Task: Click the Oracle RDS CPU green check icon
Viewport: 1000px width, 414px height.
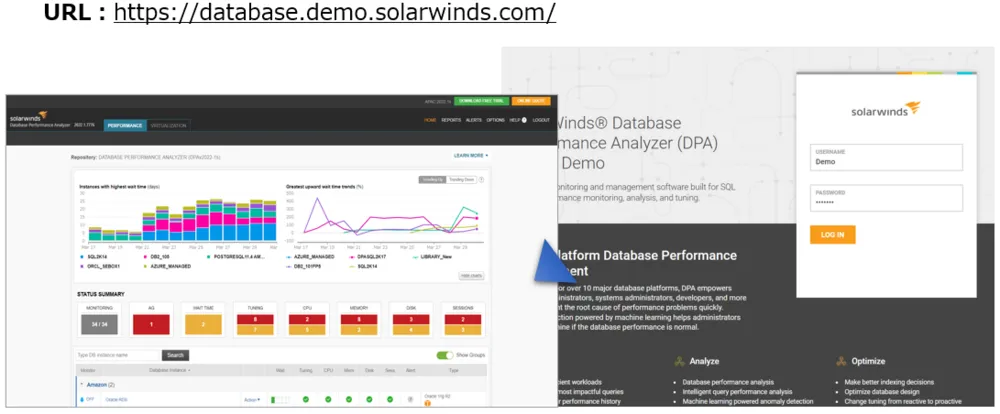Action: click(x=328, y=399)
